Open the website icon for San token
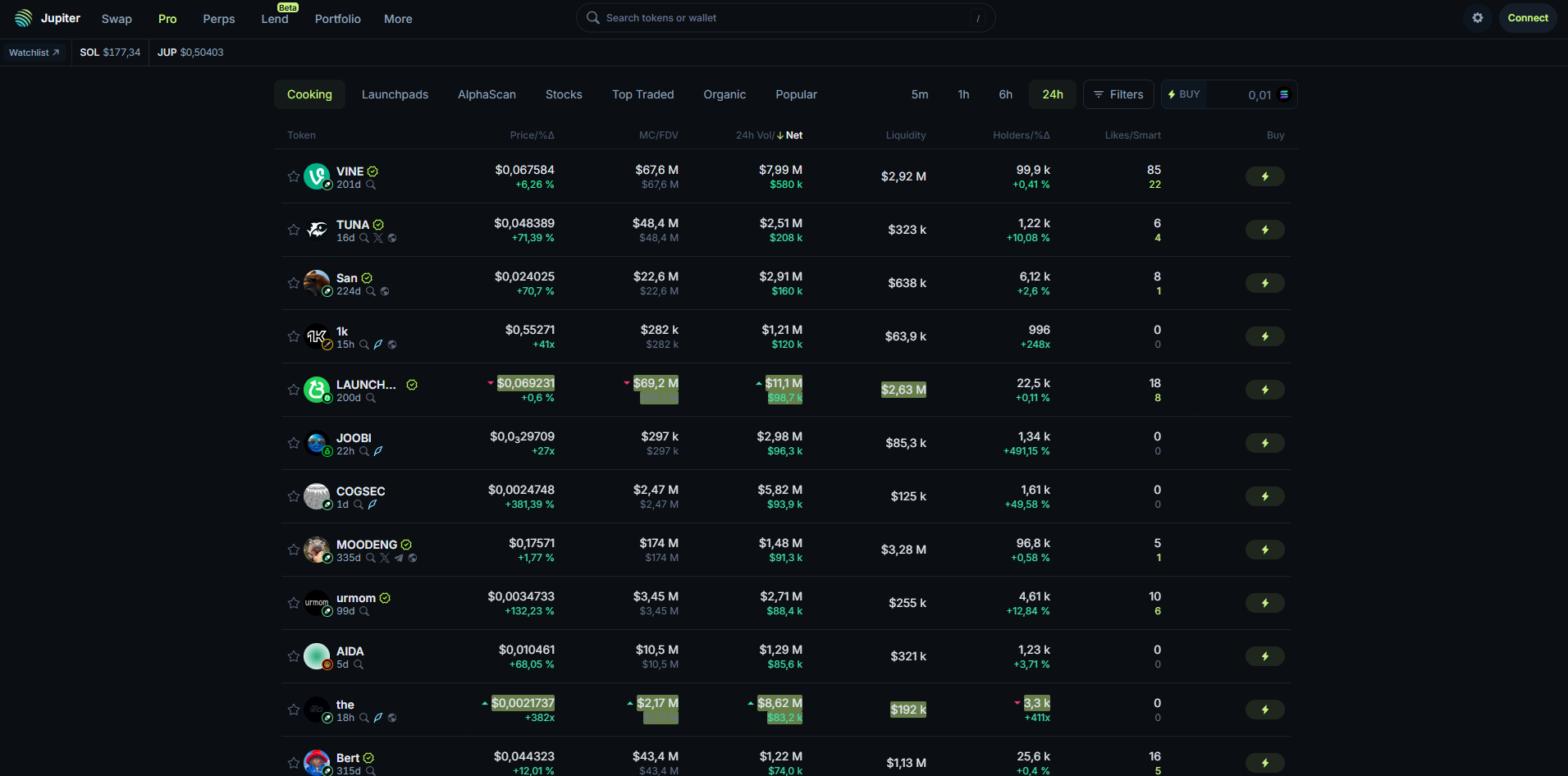 click(x=385, y=291)
